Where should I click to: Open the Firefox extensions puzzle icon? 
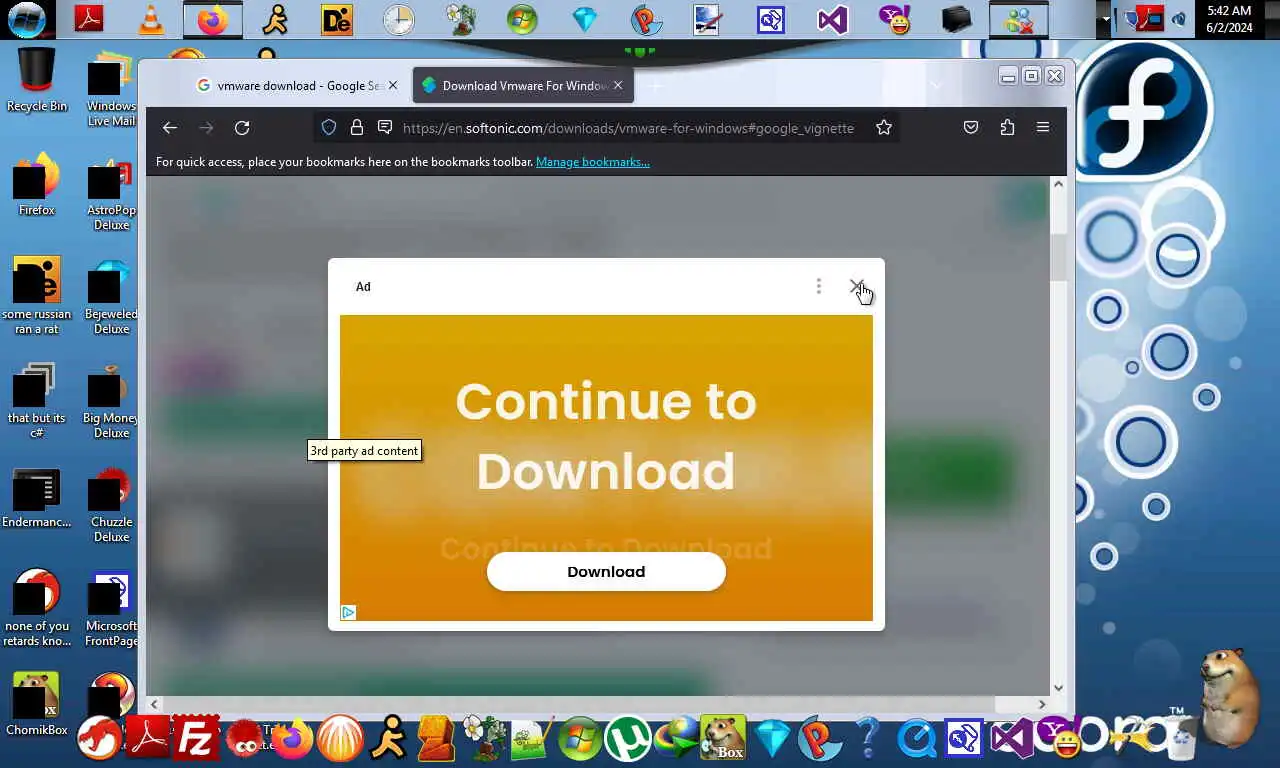[1007, 128]
